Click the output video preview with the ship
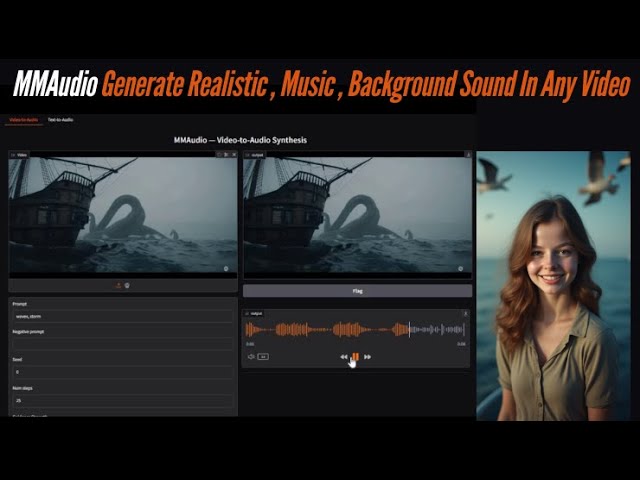 (x=358, y=216)
